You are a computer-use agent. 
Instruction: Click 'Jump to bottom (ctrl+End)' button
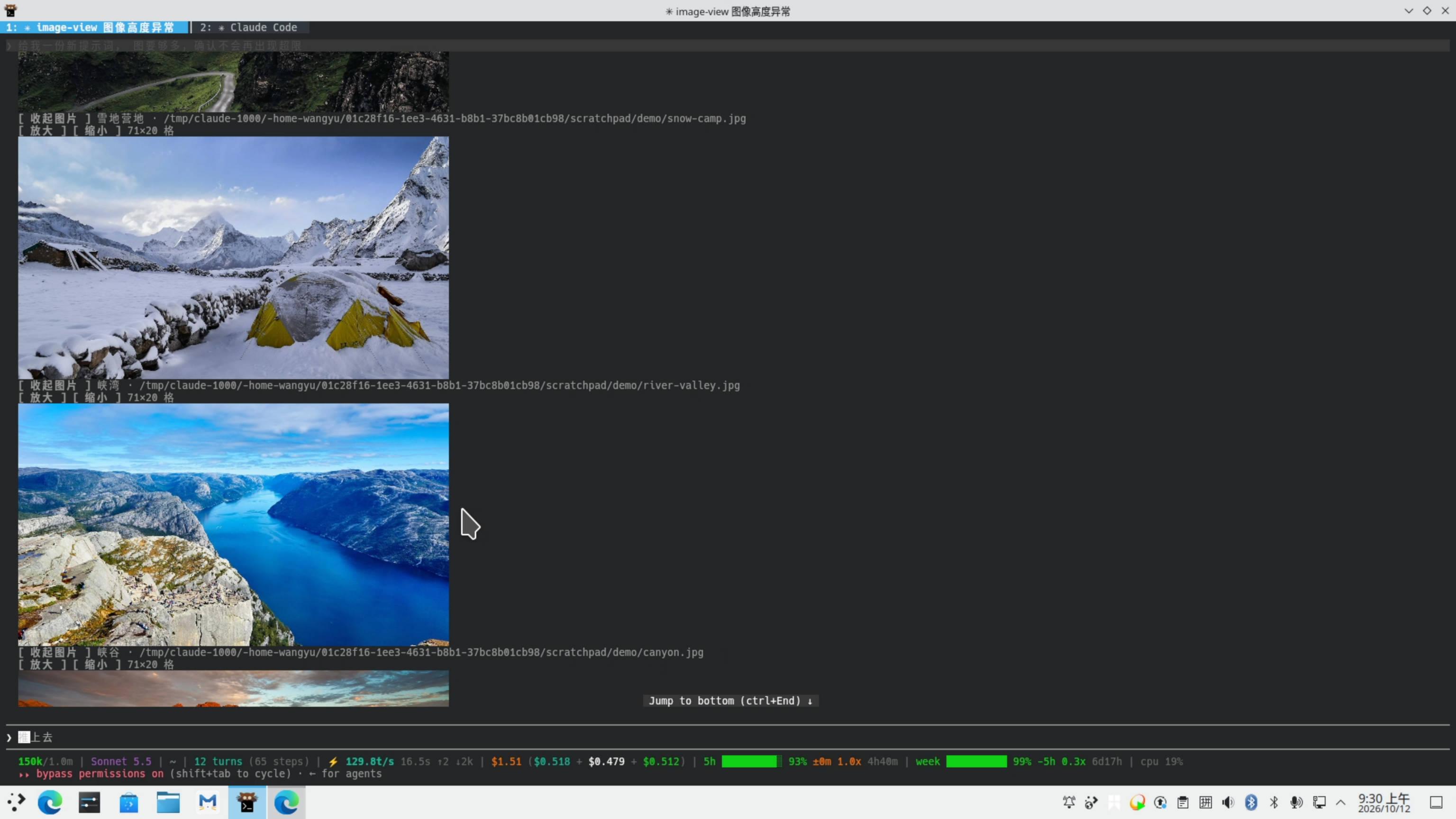coord(730,701)
